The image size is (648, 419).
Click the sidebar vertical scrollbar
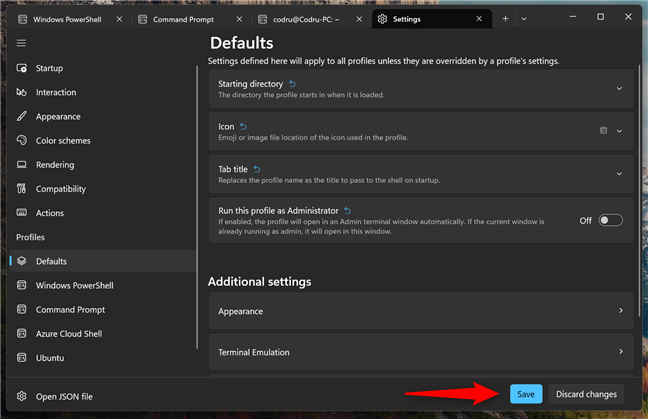click(x=197, y=207)
